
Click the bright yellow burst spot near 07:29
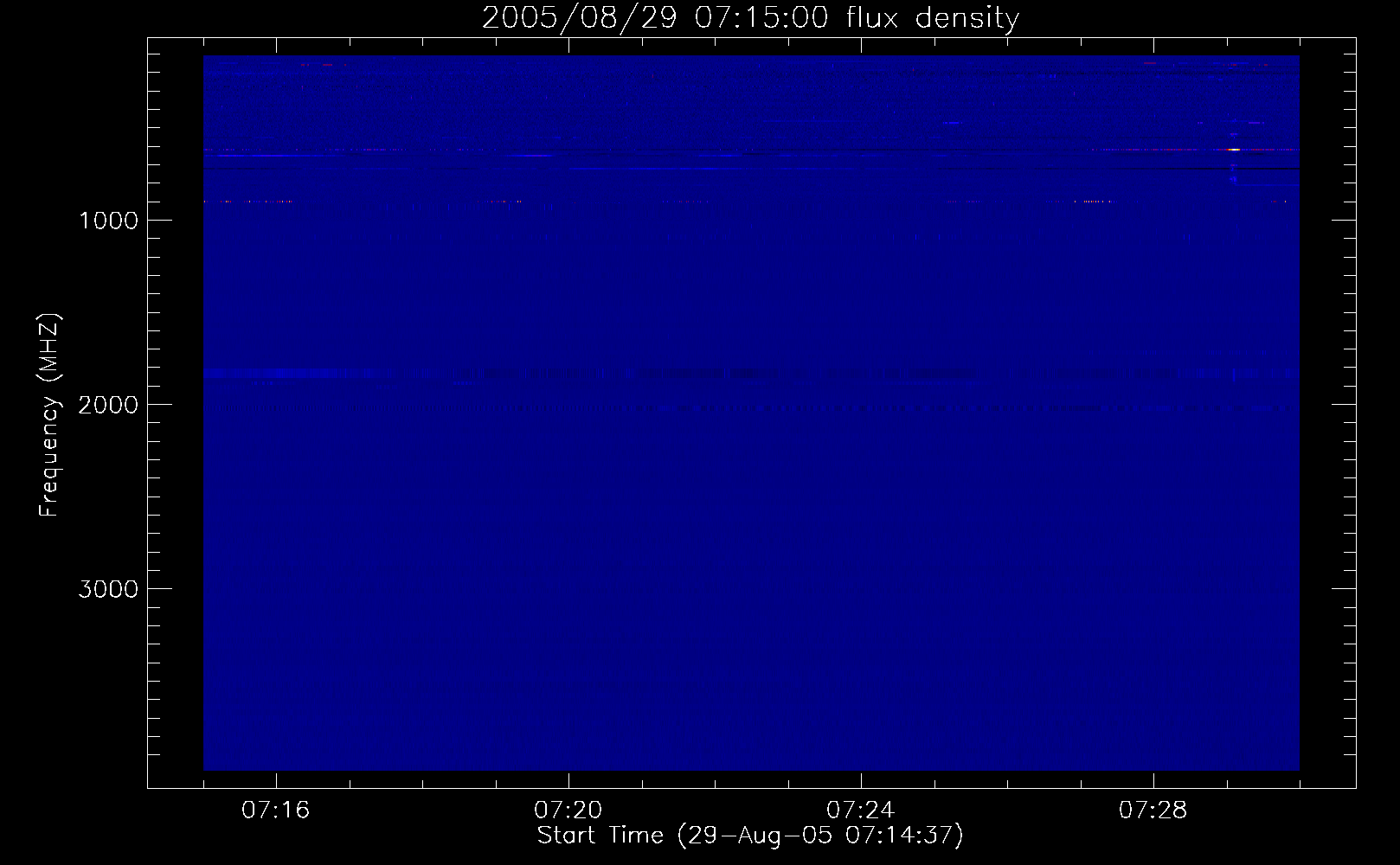pos(1234,150)
